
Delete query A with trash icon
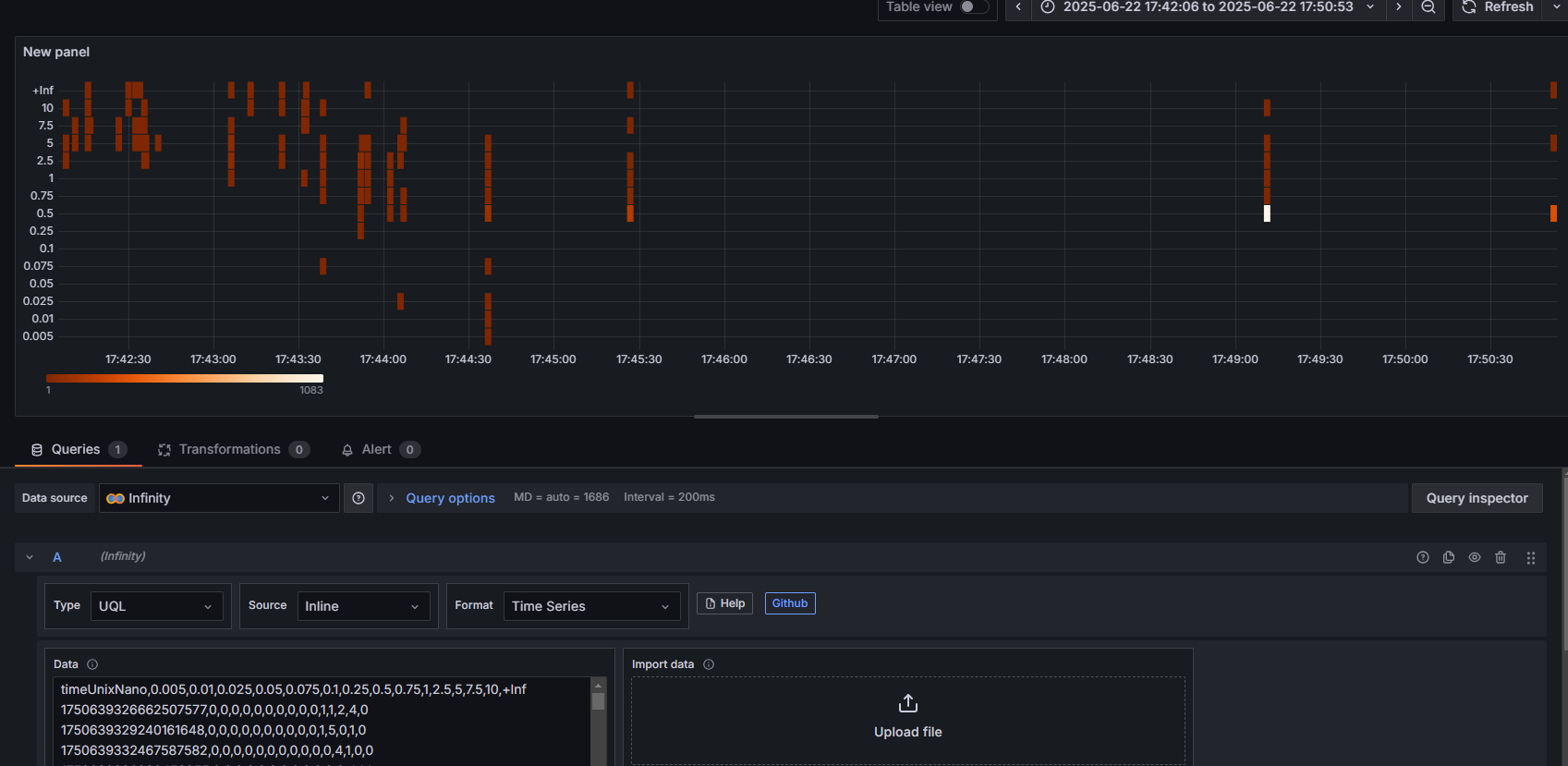[1501, 557]
